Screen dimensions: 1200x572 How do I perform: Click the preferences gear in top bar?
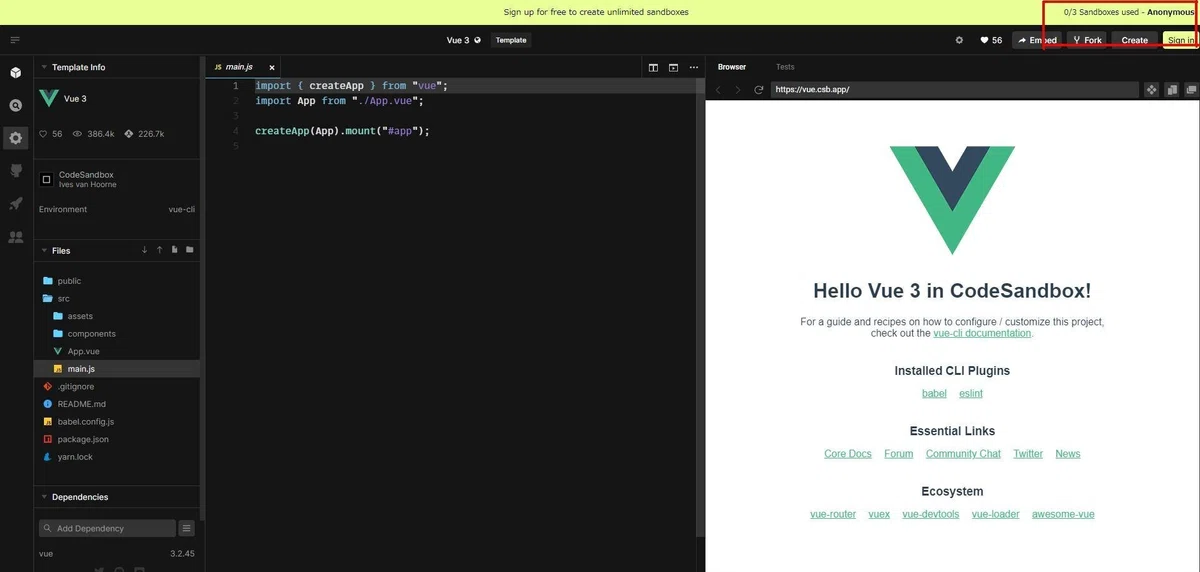click(959, 40)
